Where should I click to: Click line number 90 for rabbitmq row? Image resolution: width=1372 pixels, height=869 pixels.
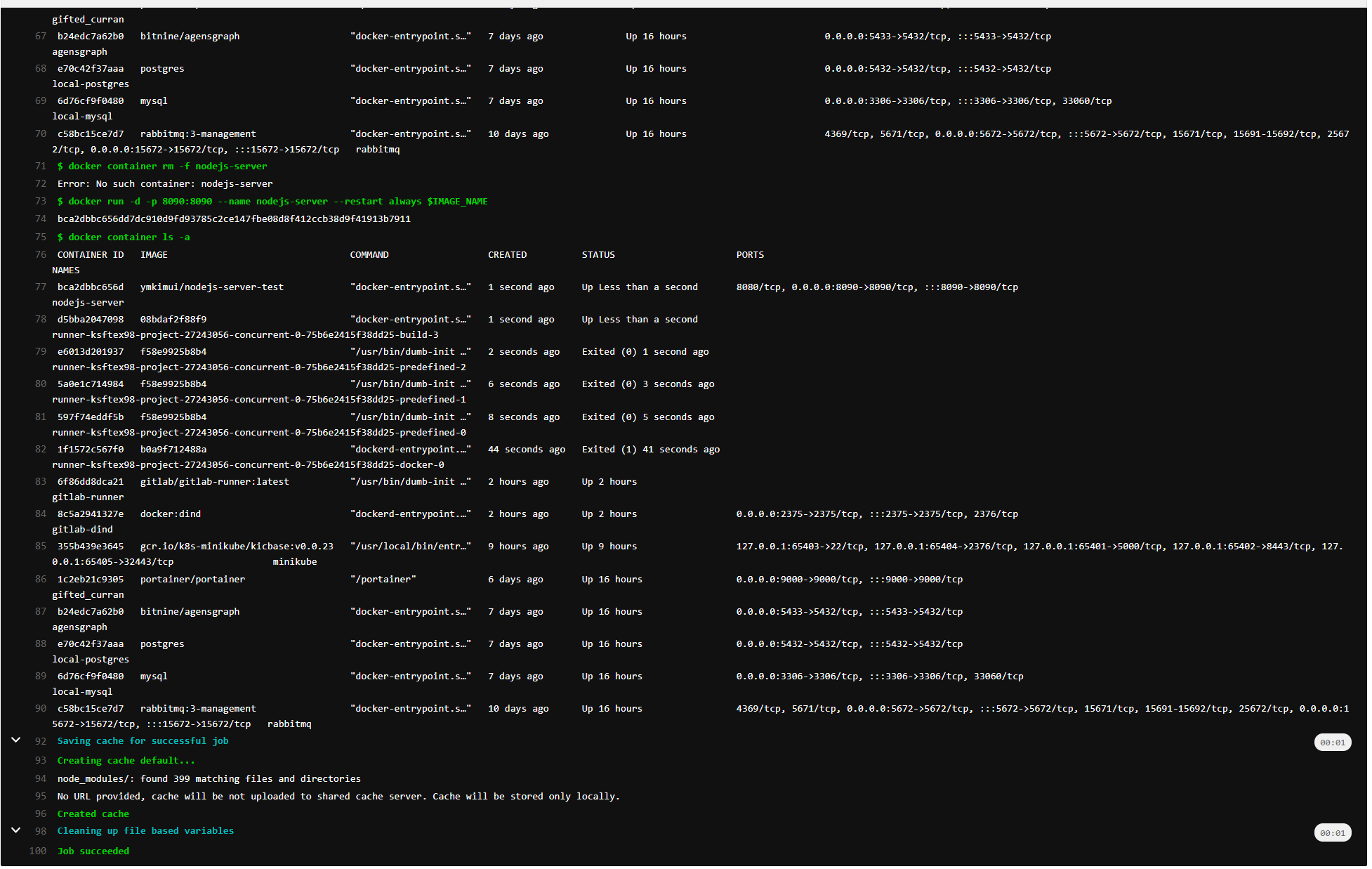coord(40,708)
